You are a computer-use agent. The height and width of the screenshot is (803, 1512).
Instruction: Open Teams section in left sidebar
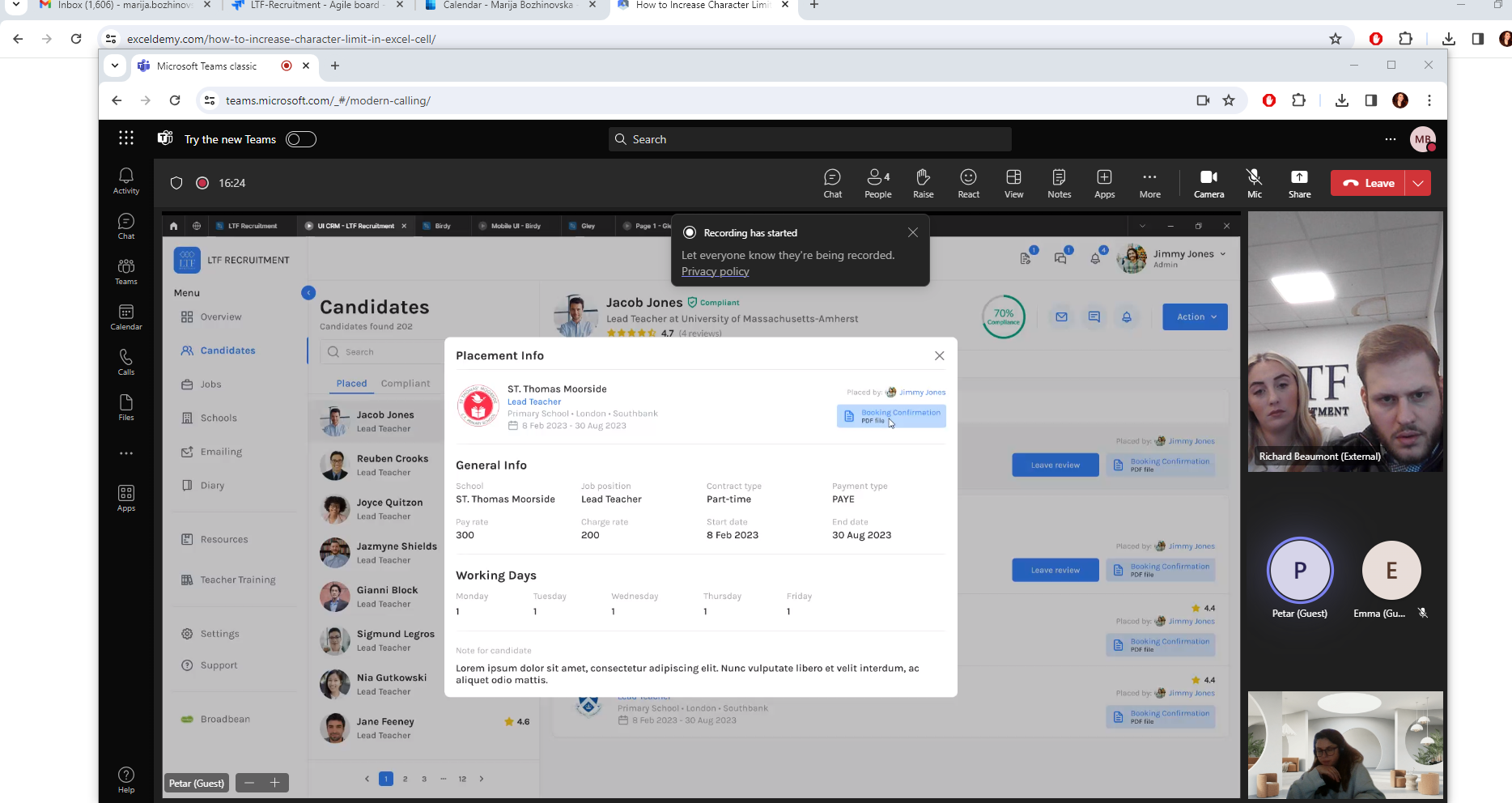pyautogui.click(x=126, y=272)
